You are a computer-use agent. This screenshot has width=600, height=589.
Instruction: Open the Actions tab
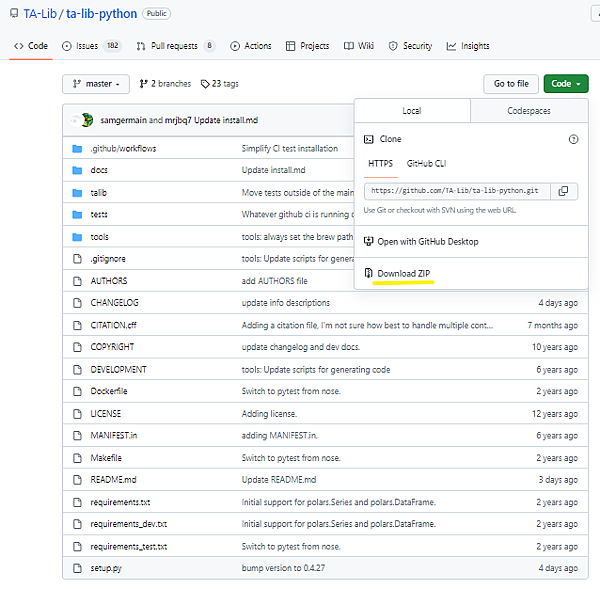pos(251,46)
